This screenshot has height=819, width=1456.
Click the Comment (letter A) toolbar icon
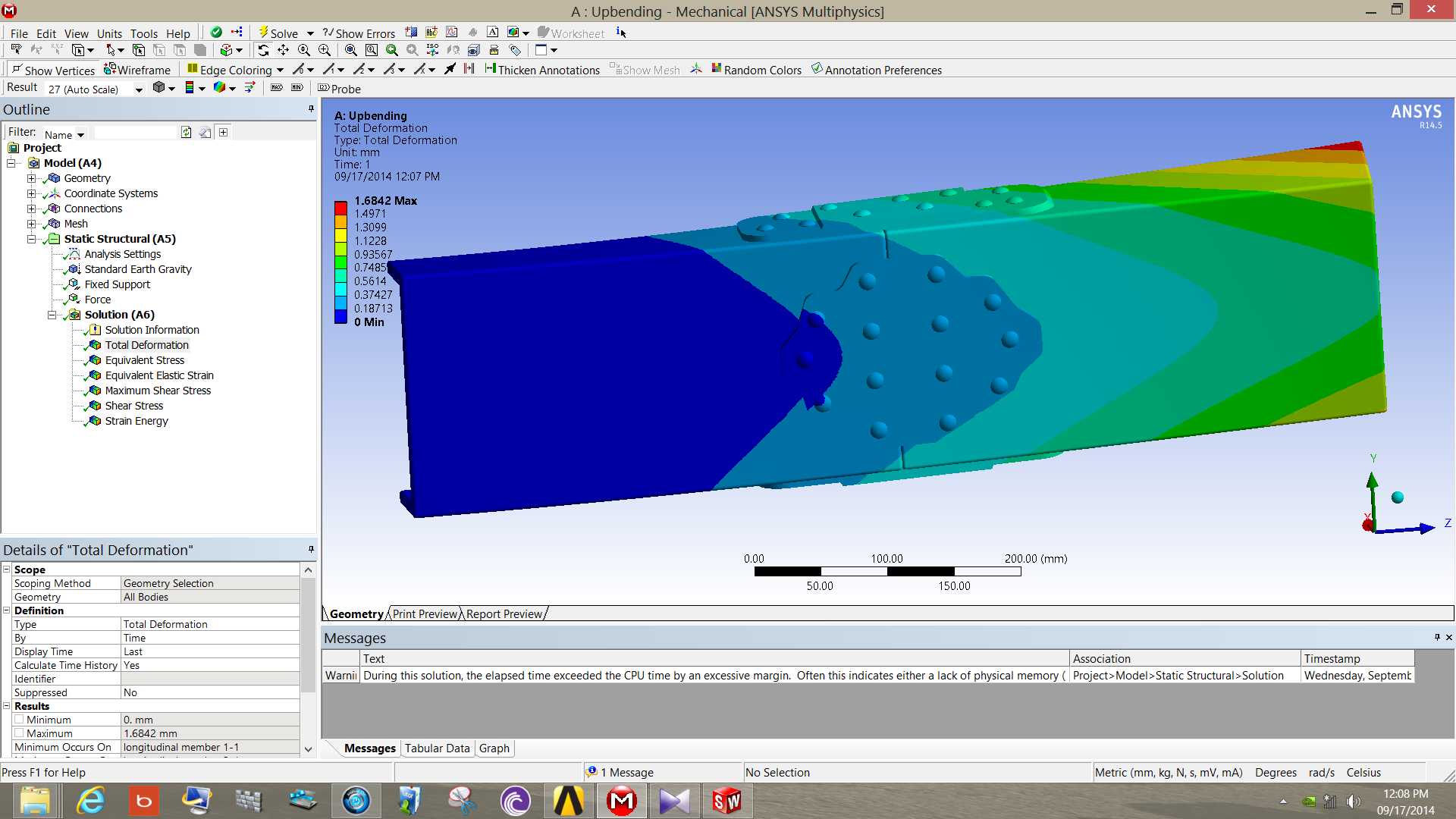493,32
